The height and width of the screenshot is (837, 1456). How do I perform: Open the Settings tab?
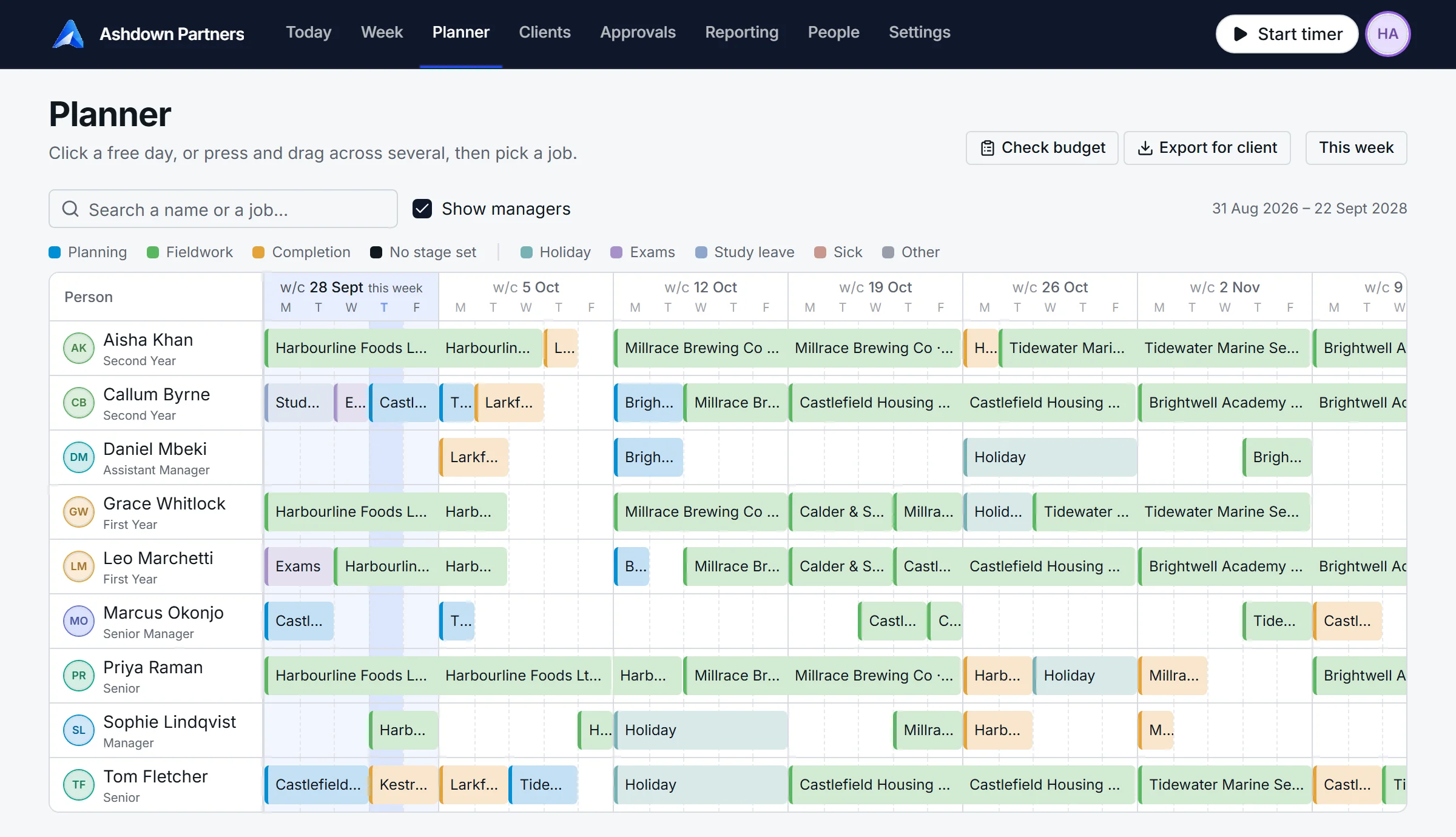click(x=920, y=33)
